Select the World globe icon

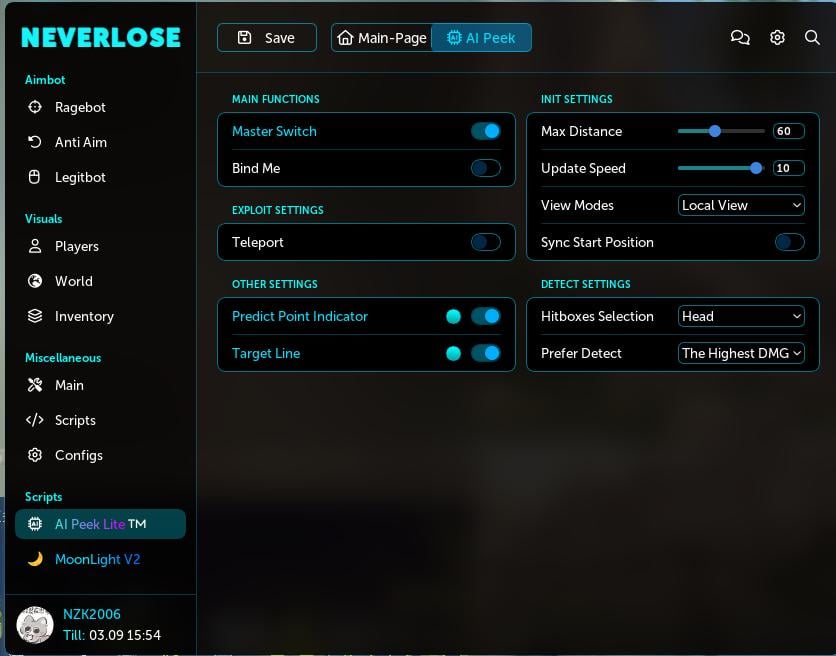pyautogui.click(x=33, y=281)
